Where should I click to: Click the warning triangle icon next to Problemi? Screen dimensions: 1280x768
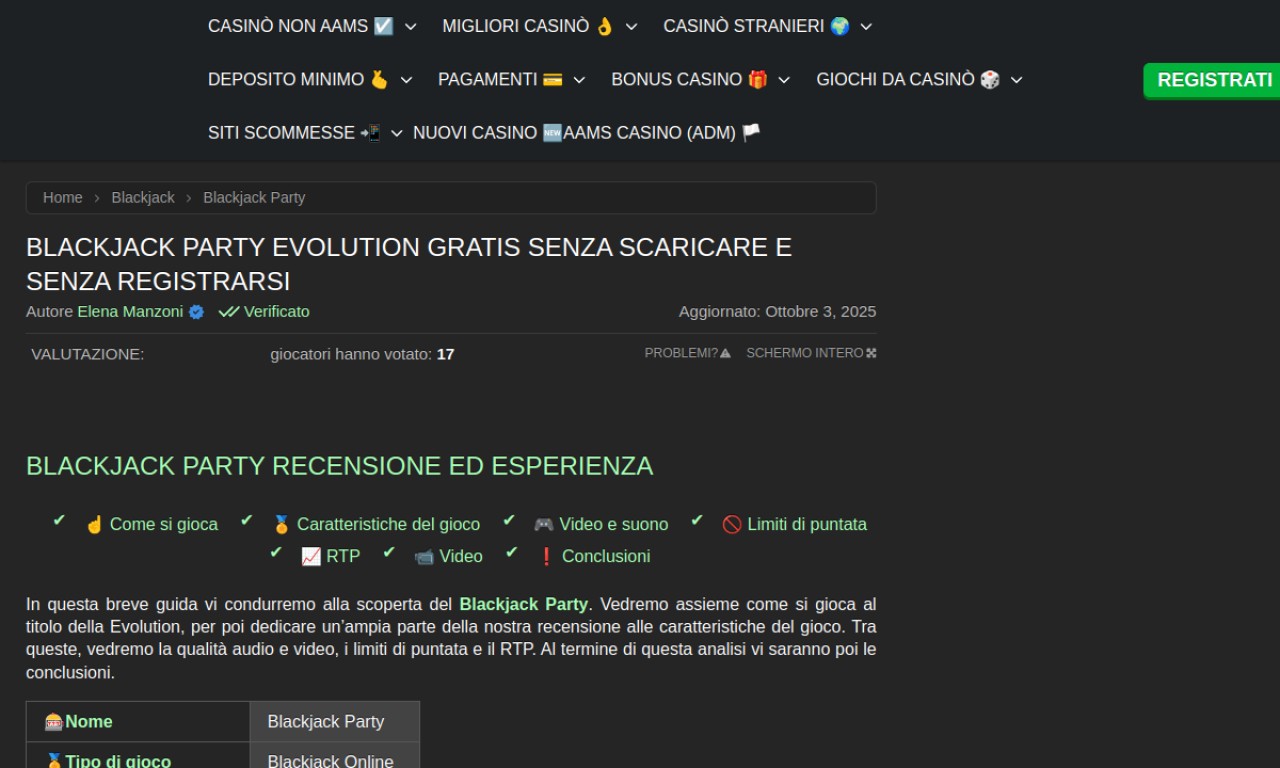tap(725, 353)
